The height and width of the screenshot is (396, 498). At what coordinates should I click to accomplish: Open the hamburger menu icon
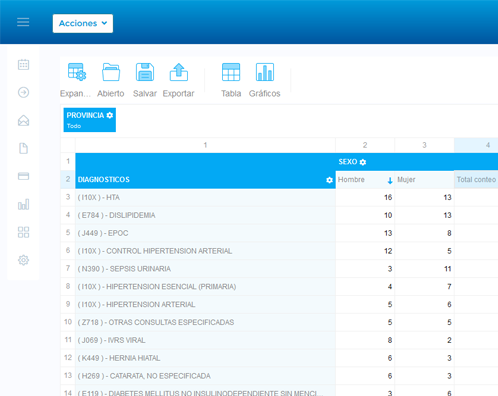[23, 22]
